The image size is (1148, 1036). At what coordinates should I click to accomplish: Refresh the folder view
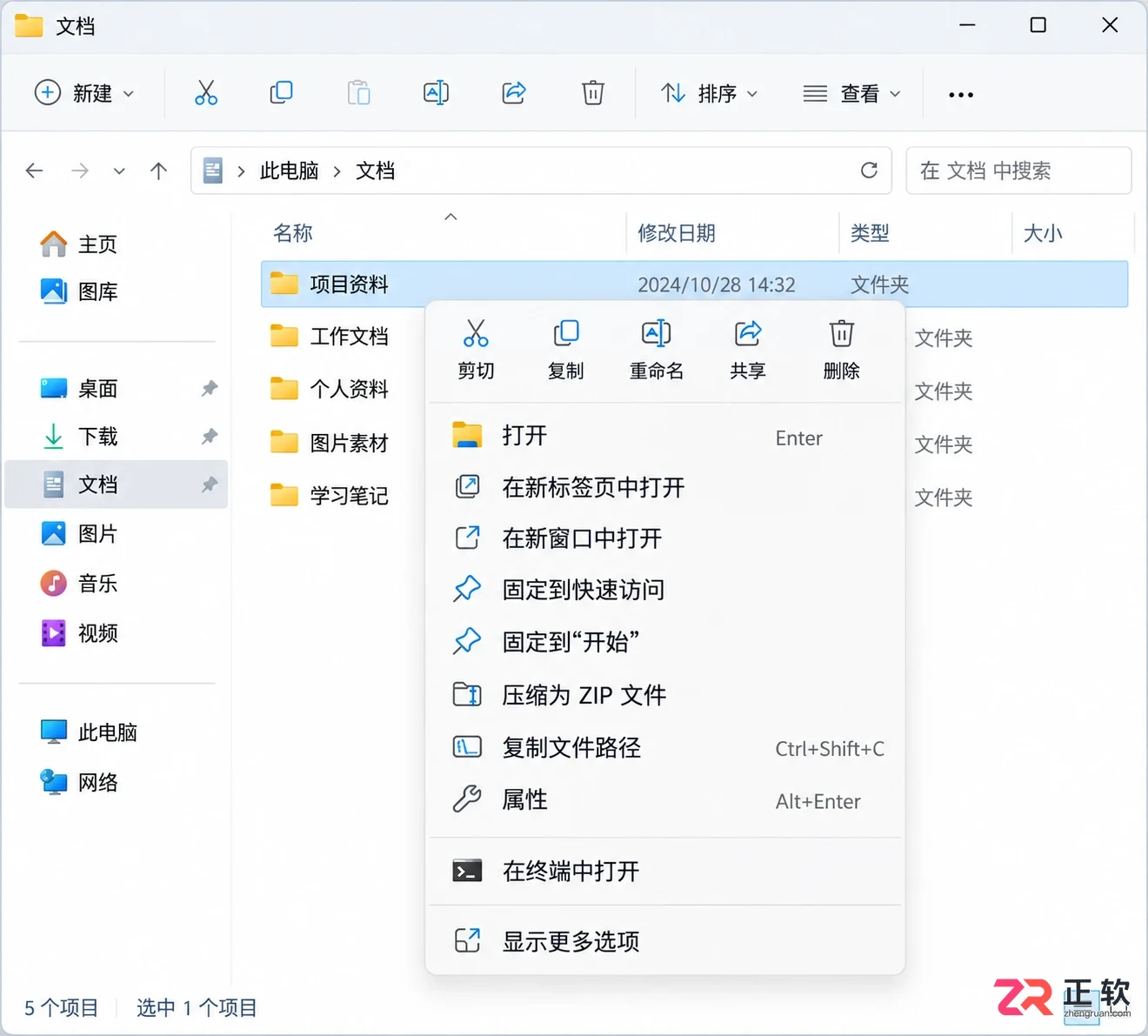coord(869,170)
